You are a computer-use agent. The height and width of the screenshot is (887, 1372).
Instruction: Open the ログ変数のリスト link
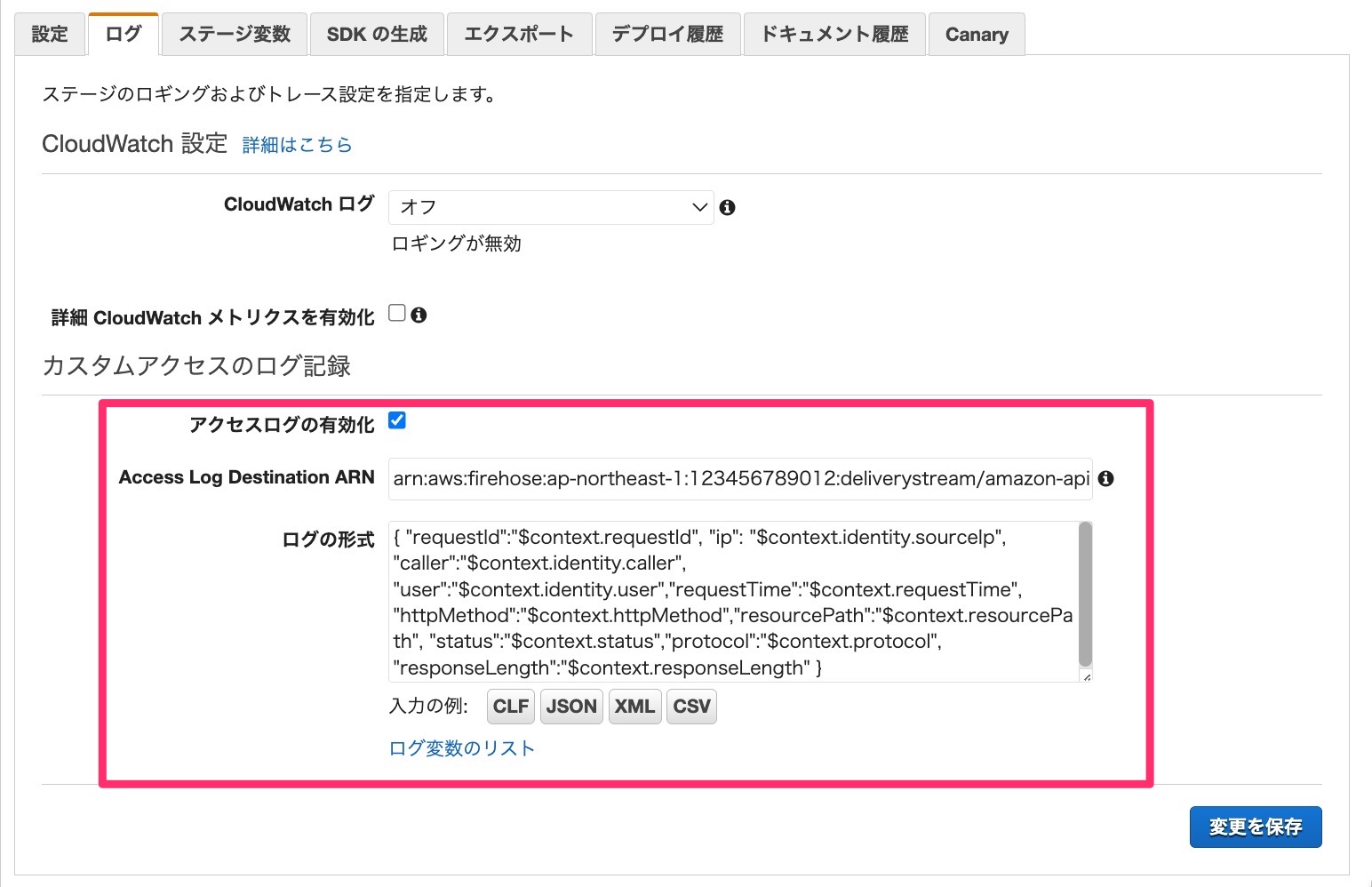[x=461, y=747]
